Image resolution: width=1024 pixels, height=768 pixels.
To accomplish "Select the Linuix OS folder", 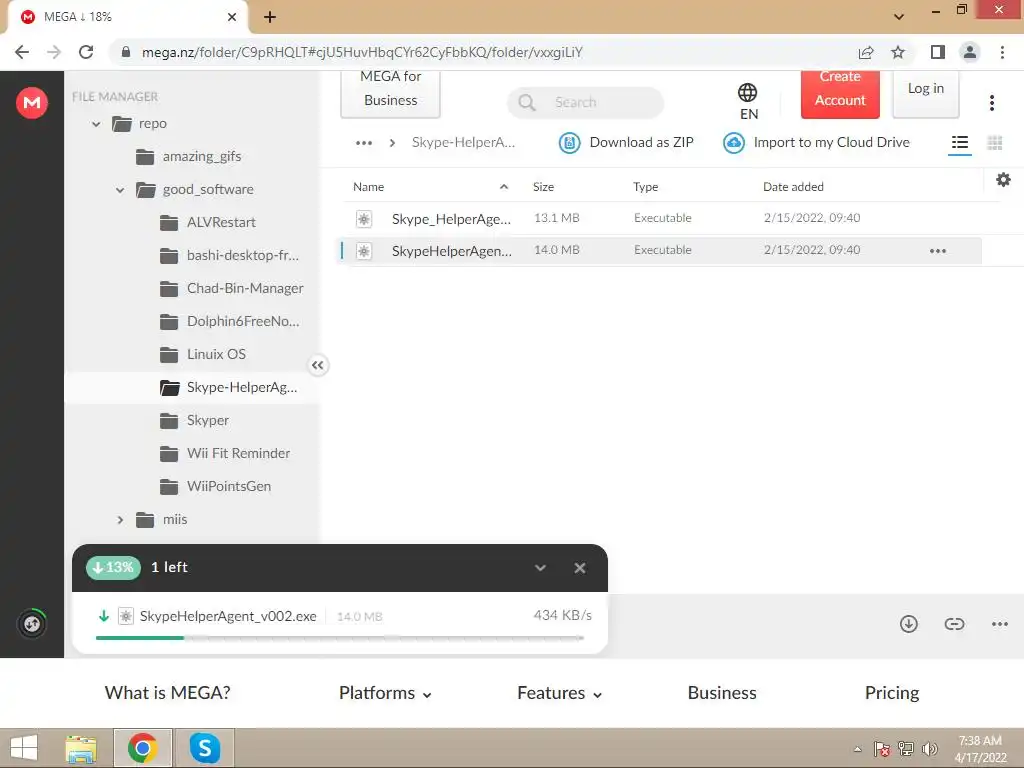I will pyautogui.click(x=203, y=355).
